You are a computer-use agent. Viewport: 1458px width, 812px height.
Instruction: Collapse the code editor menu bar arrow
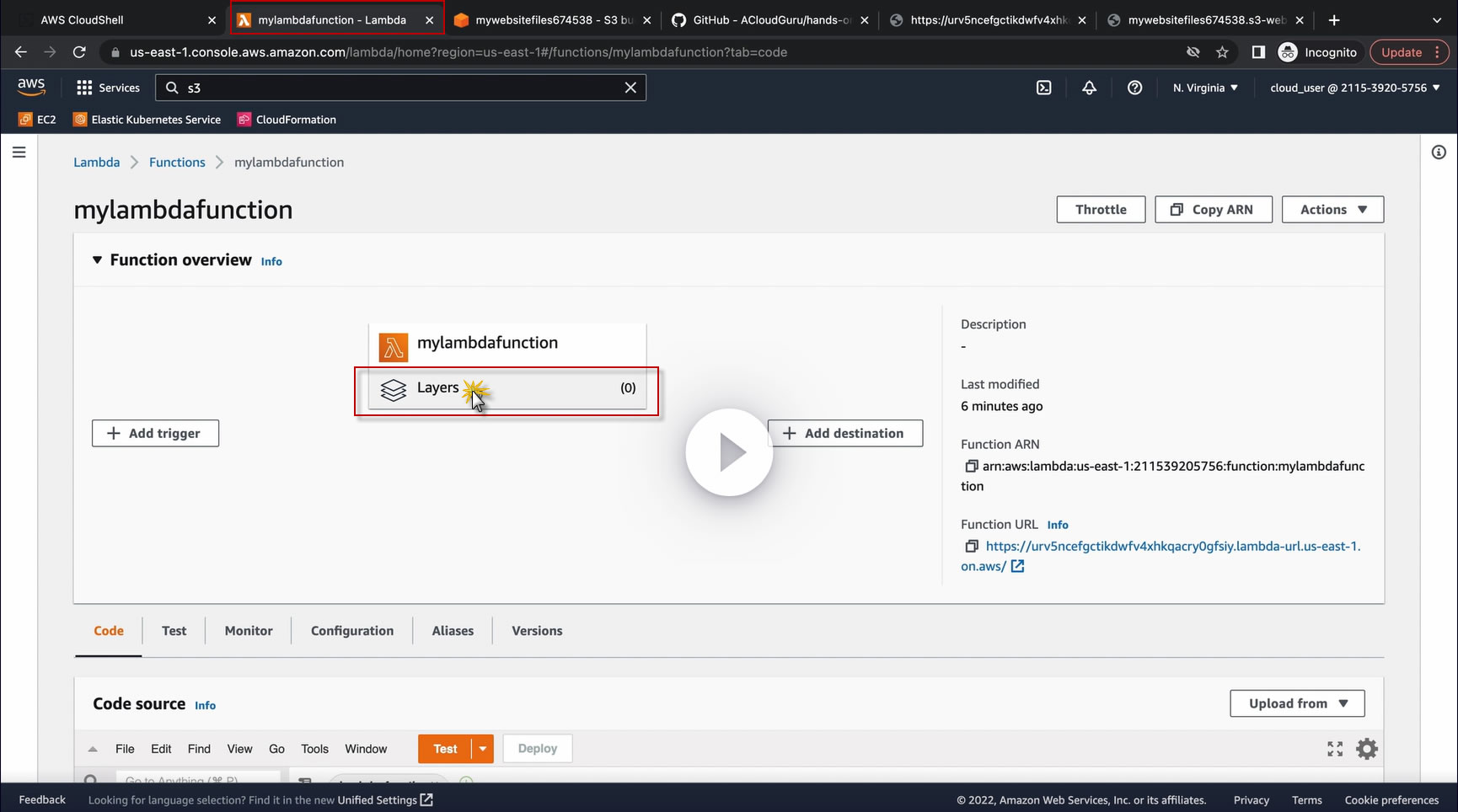coord(93,749)
